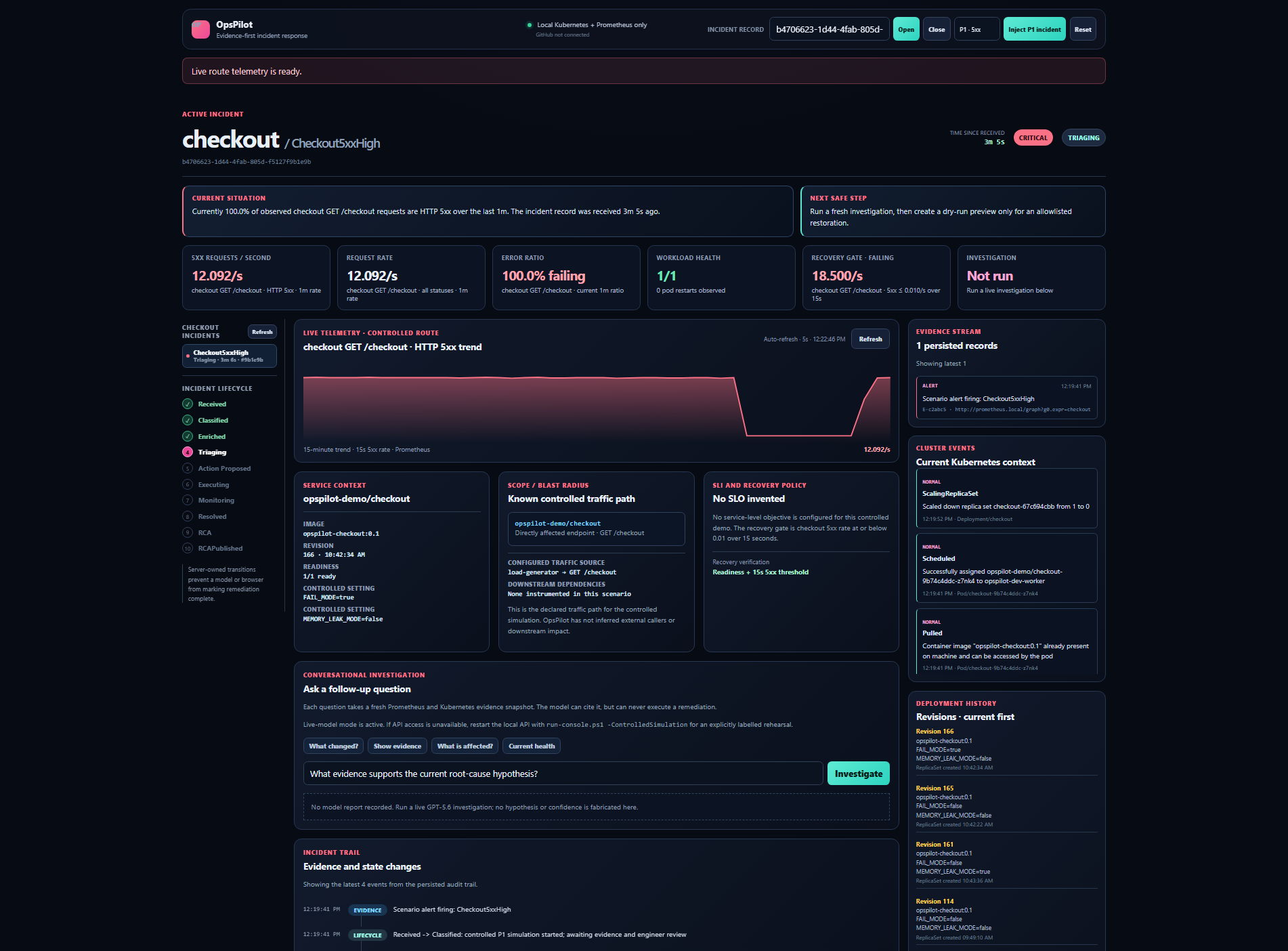Click the Open incident record button
Viewport: 1288px width, 951px height.
click(906, 29)
